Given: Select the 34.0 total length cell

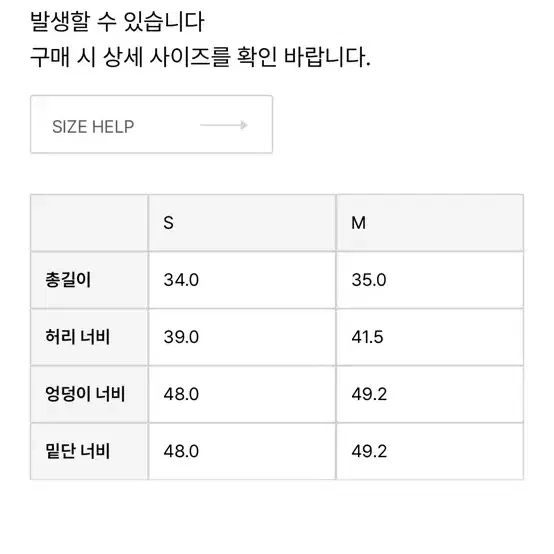Looking at the screenshot, I should (242, 280).
